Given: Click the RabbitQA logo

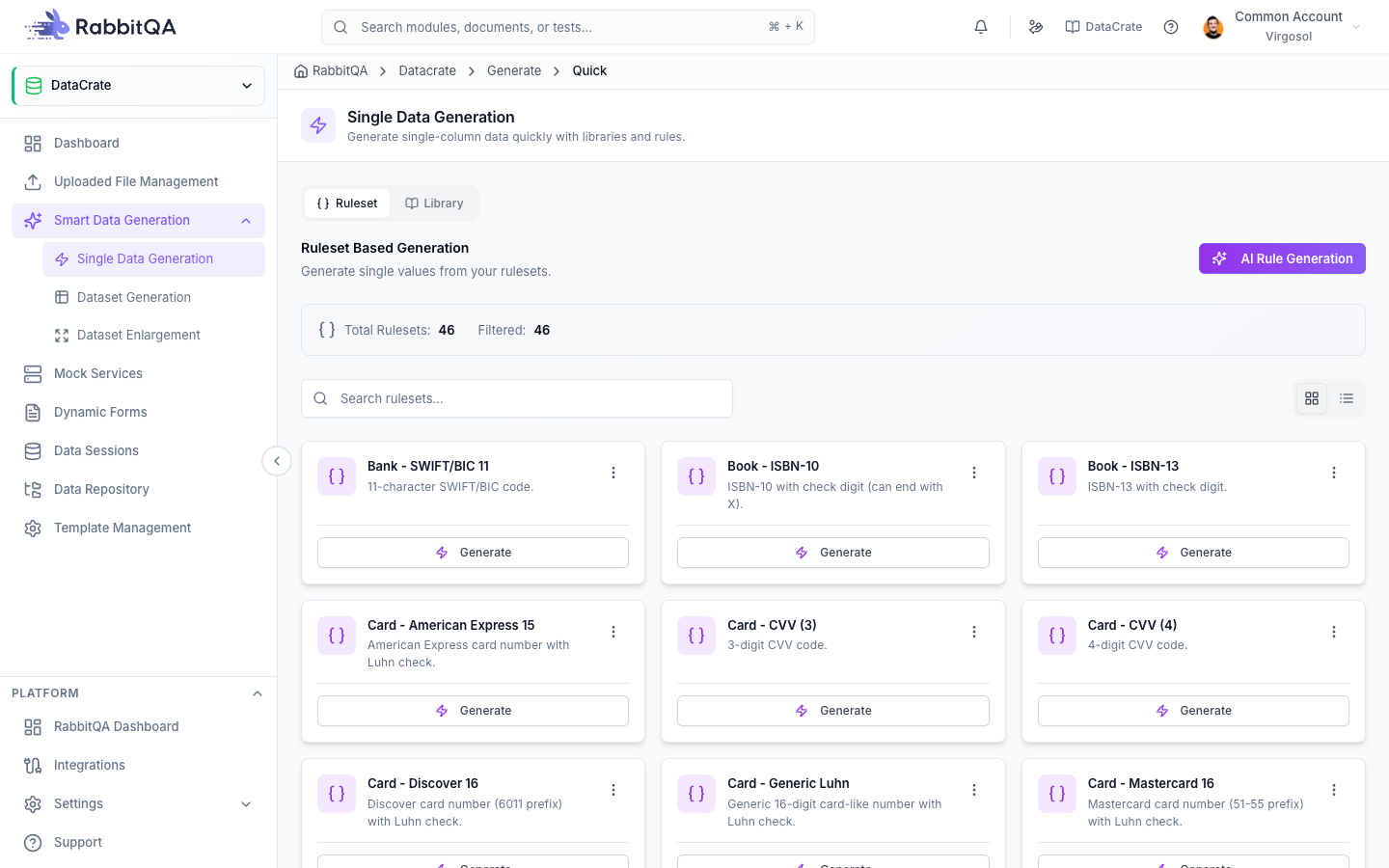Looking at the screenshot, I should pyautogui.click(x=100, y=26).
